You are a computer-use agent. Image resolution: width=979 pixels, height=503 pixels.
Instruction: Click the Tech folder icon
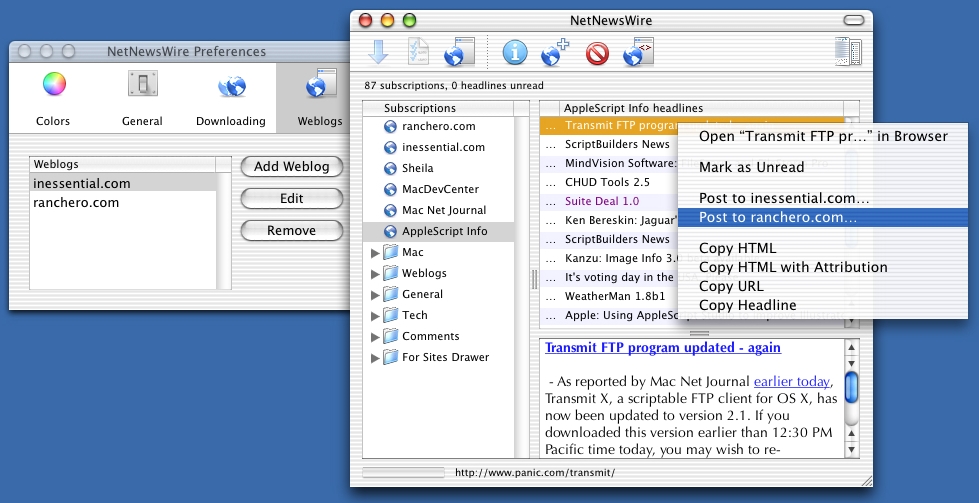pyautogui.click(x=391, y=315)
